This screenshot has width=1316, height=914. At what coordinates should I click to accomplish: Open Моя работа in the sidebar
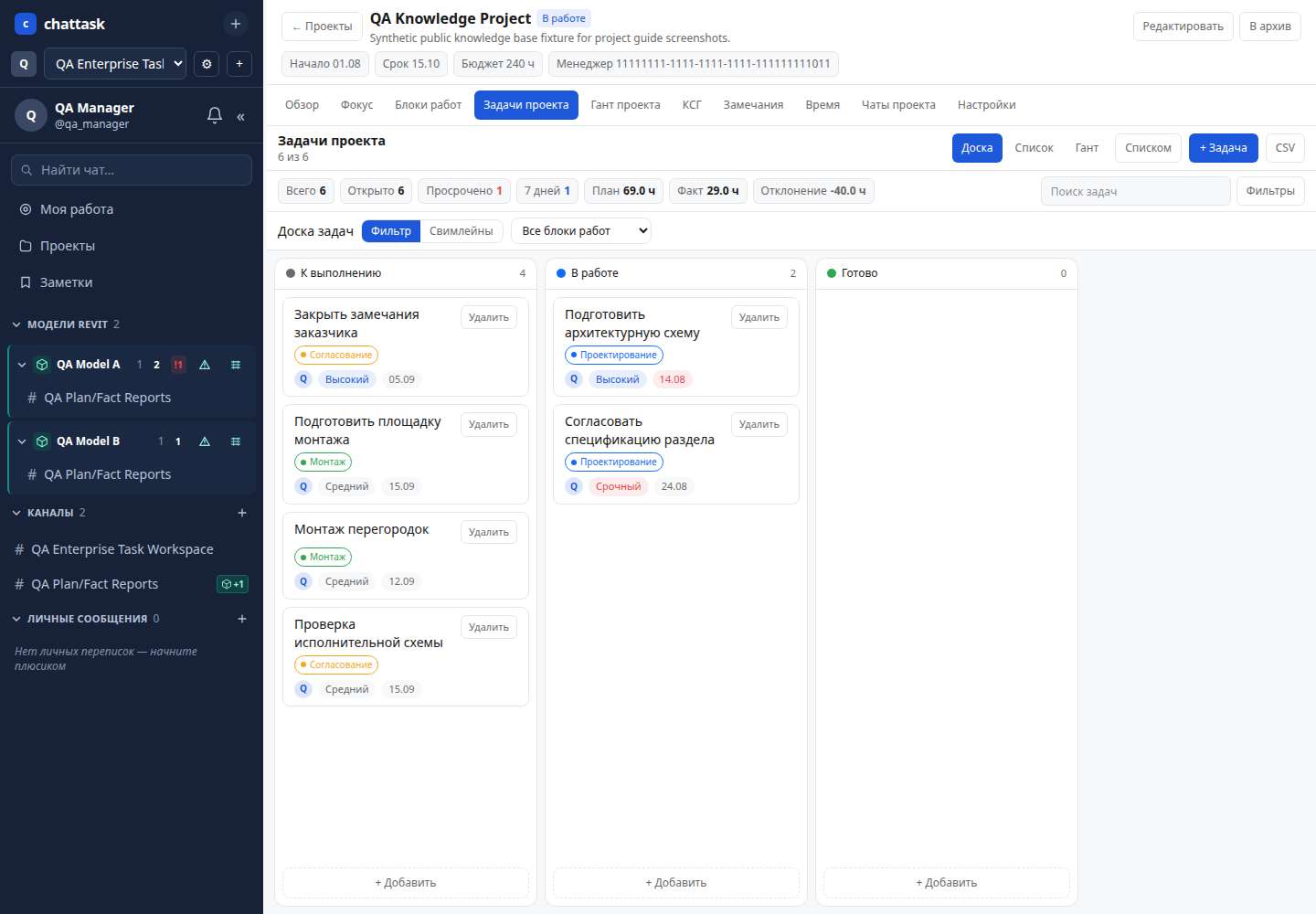tap(132, 209)
